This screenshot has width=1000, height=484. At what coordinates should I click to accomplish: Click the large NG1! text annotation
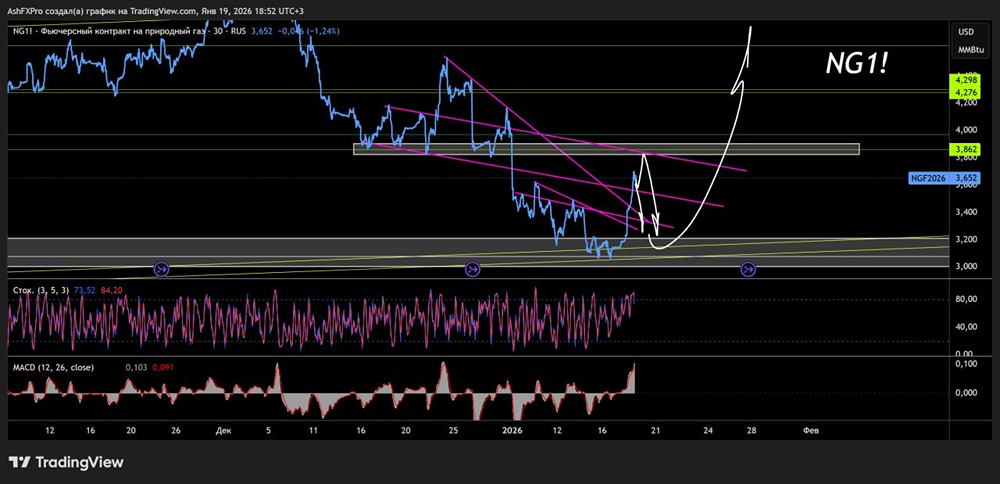[x=857, y=64]
